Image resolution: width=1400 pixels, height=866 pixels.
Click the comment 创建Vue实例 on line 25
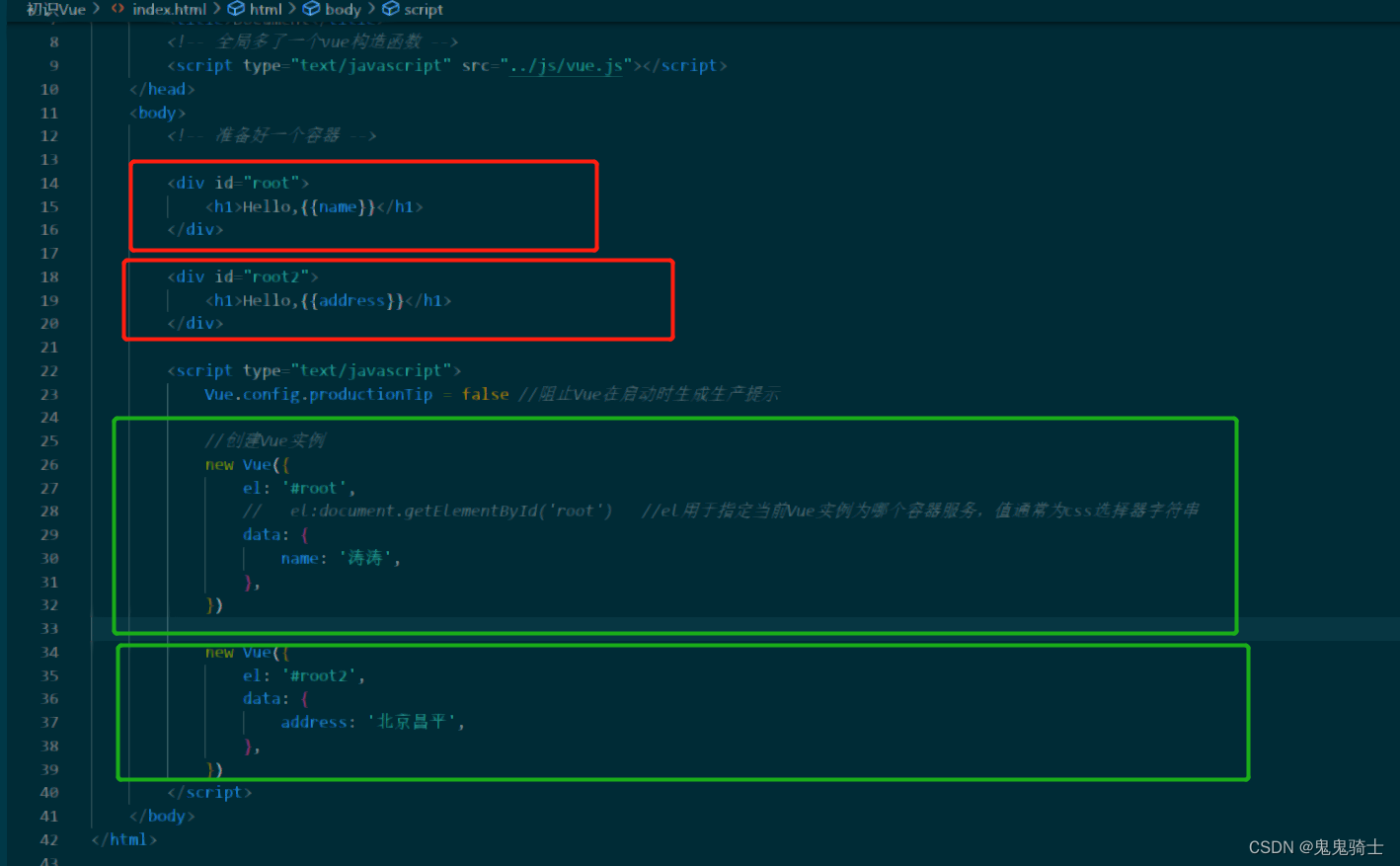click(265, 440)
